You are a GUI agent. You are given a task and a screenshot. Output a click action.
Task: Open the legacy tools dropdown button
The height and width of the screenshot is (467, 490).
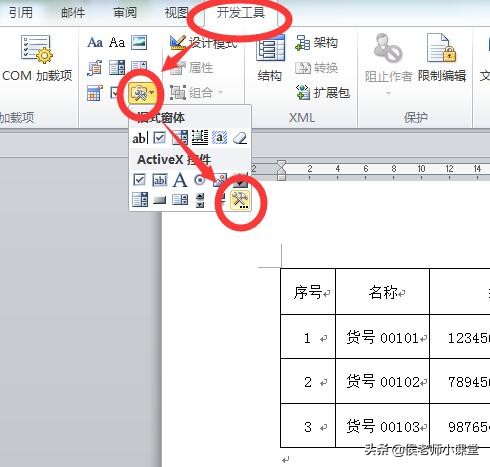[x=142, y=93]
